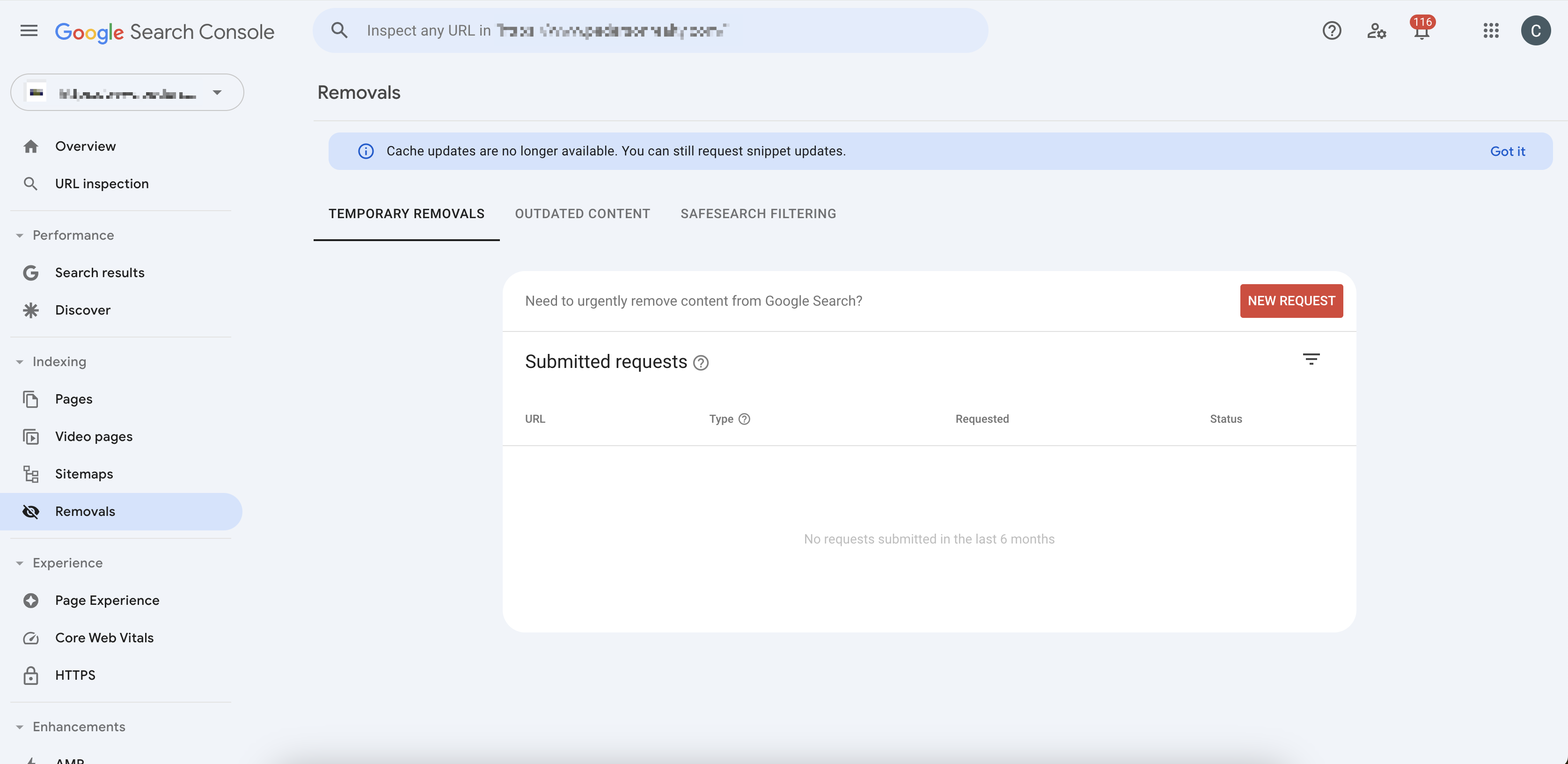
Task: Collapse the Performance section
Action: tap(20, 235)
